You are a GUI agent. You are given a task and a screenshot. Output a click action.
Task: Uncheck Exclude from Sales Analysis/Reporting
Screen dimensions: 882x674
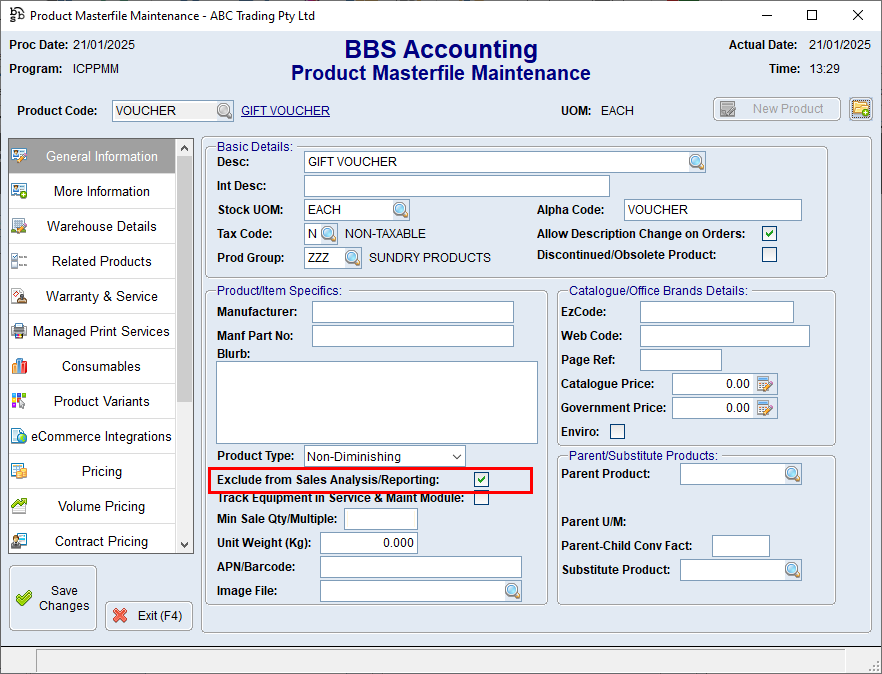[482, 480]
